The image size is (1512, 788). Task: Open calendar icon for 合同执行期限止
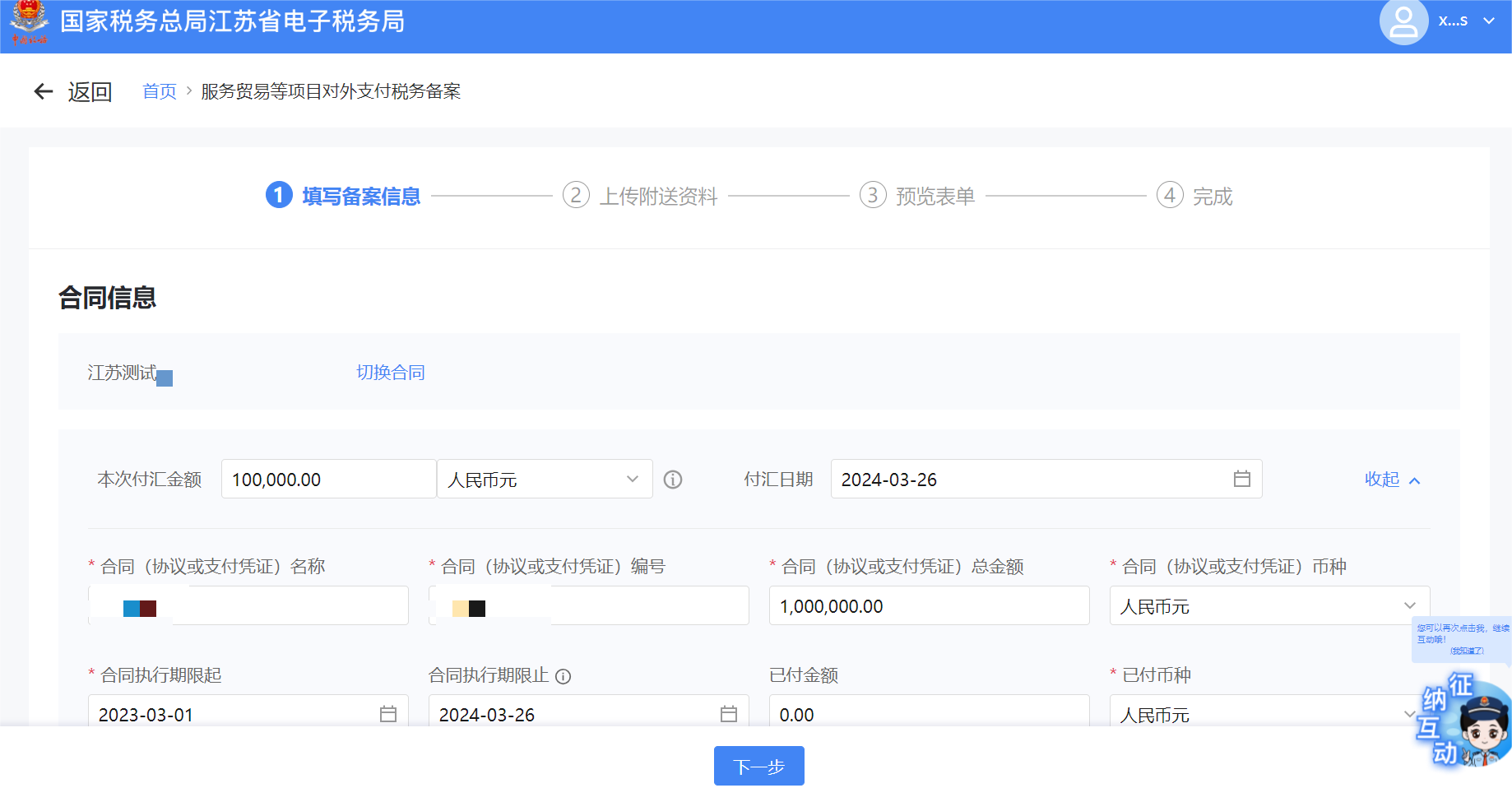click(728, 714)
